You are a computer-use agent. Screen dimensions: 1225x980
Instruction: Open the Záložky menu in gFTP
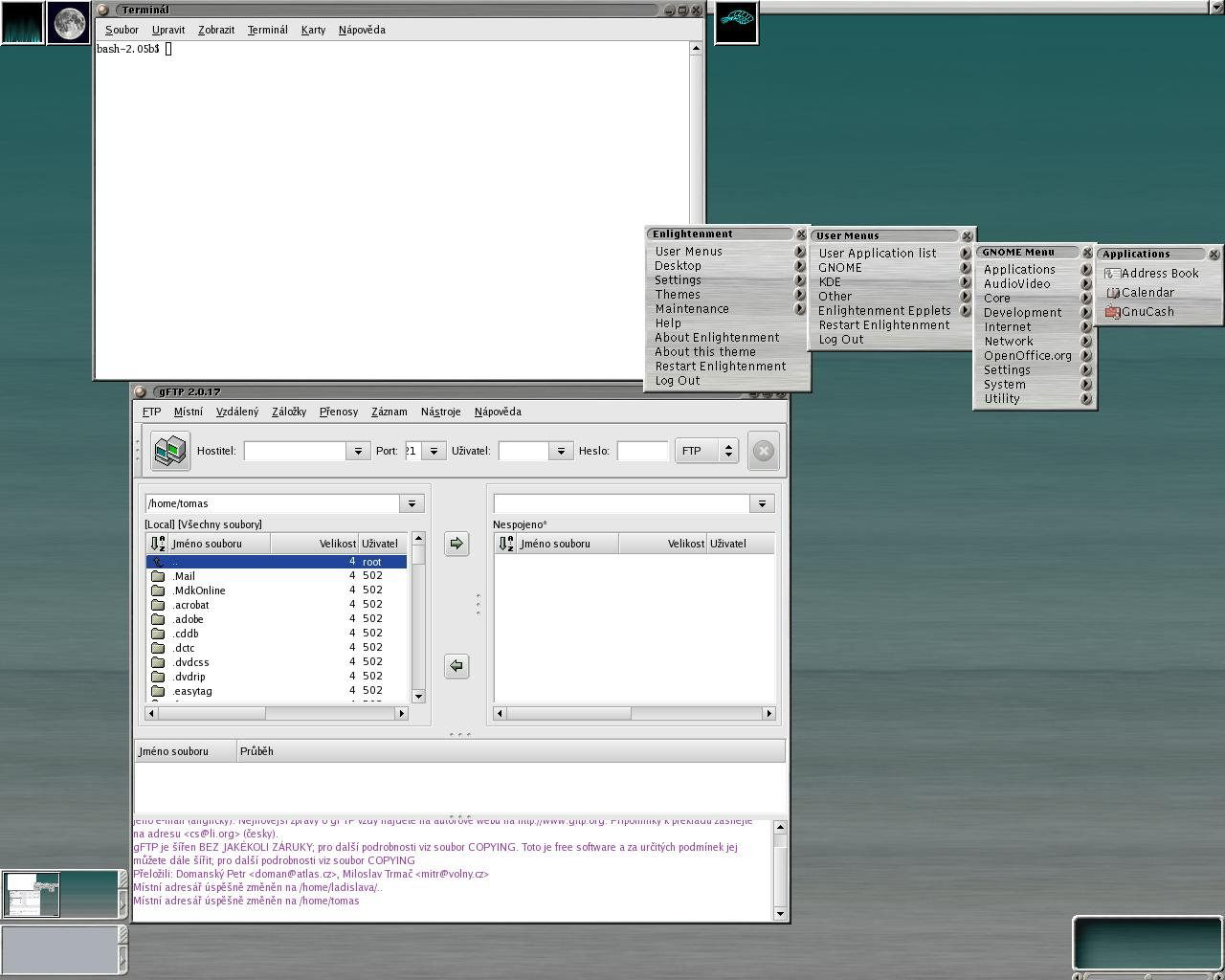(x=289, y=412)
